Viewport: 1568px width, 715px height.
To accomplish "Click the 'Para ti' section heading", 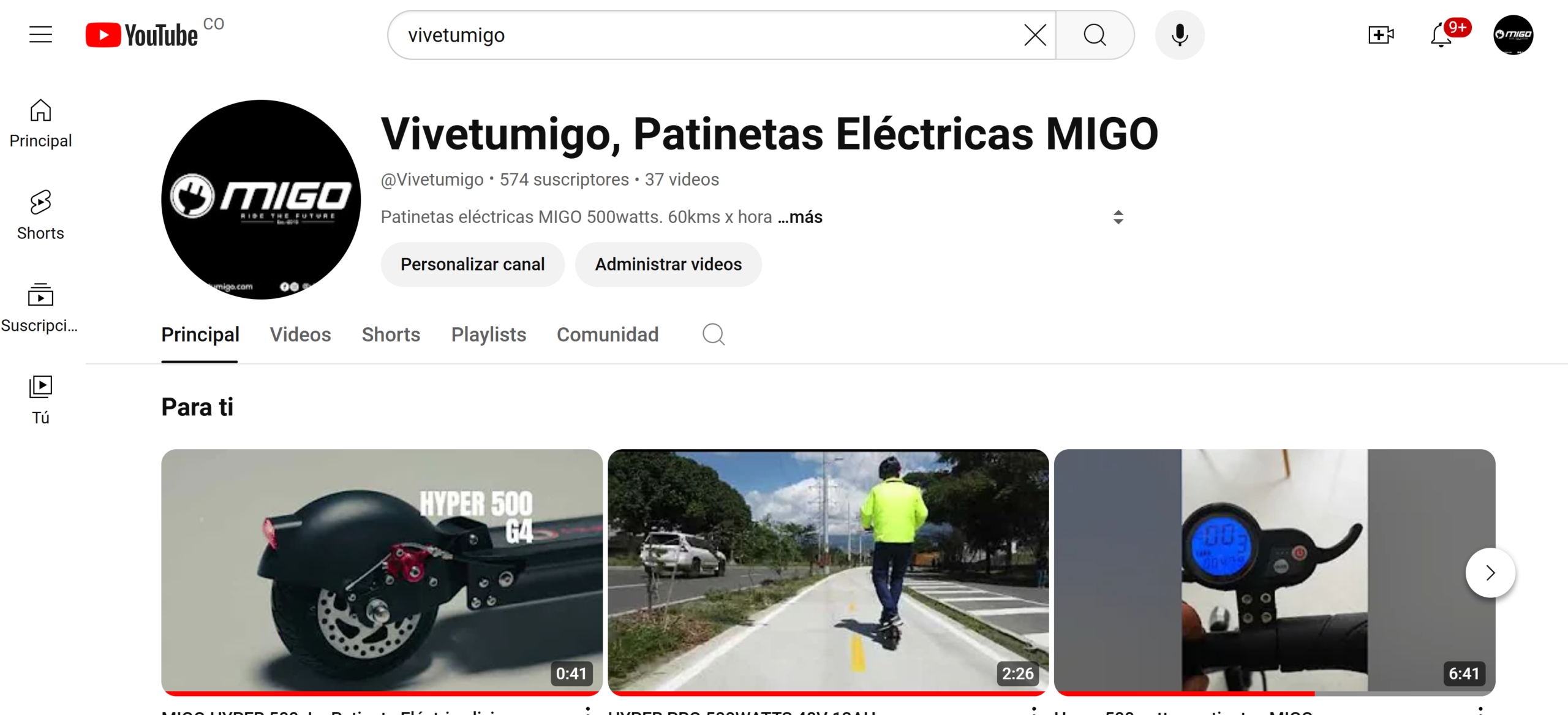I will [x=197, y=407].
